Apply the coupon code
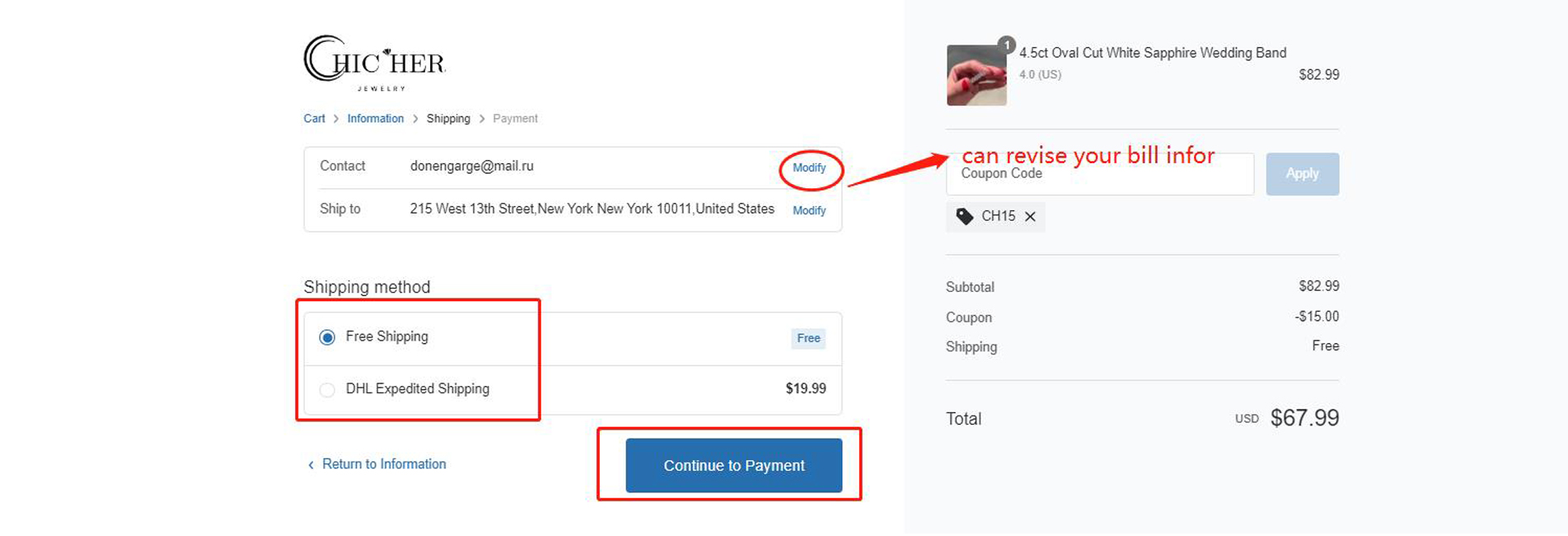This screenshot has width=1568, height=536. (x=1302, y=174)
